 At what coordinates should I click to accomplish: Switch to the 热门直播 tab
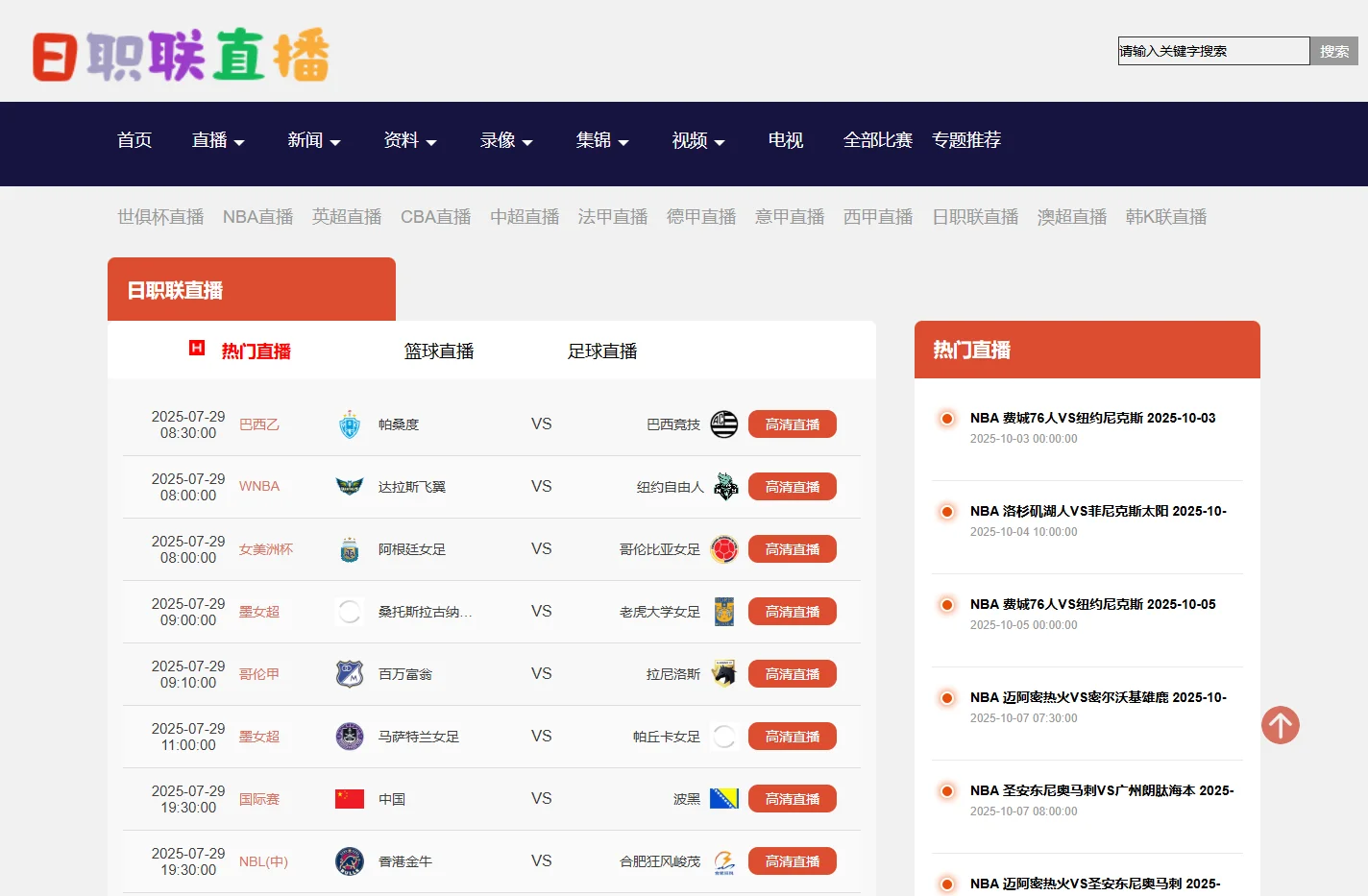(x=256, y=351)
